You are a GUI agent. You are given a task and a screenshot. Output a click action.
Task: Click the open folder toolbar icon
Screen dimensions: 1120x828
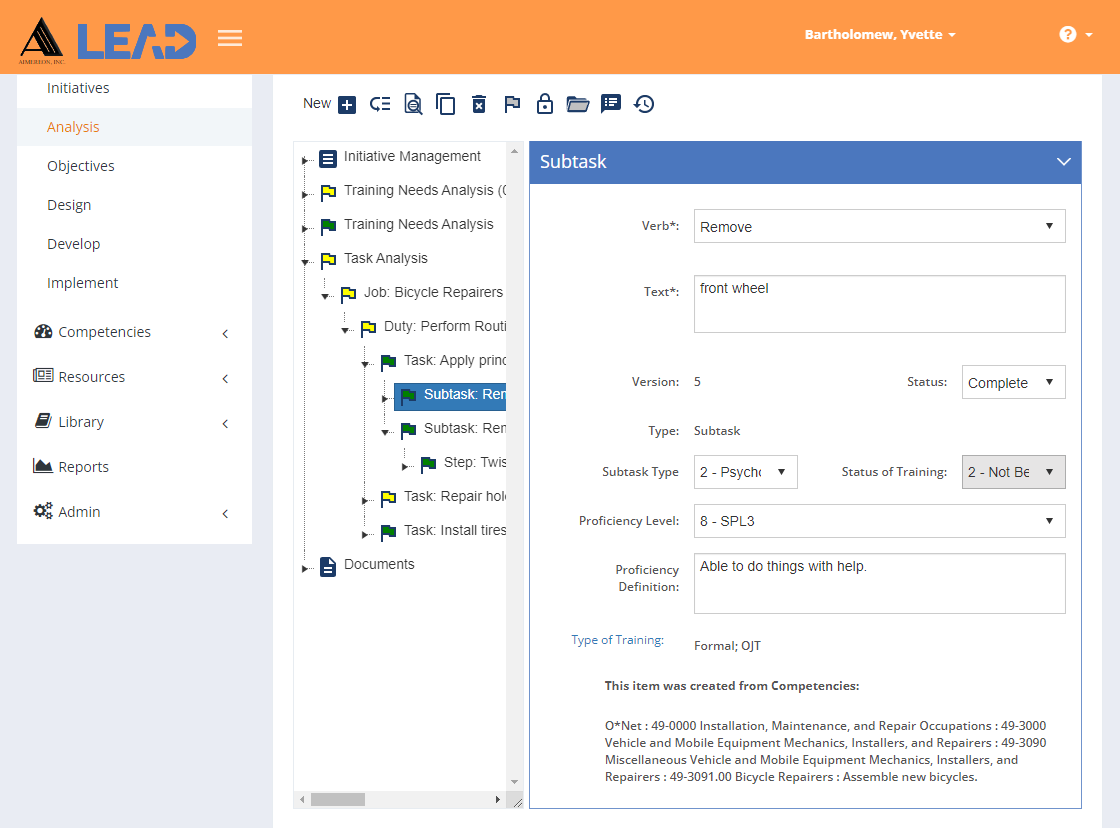(x=577, y=104)
